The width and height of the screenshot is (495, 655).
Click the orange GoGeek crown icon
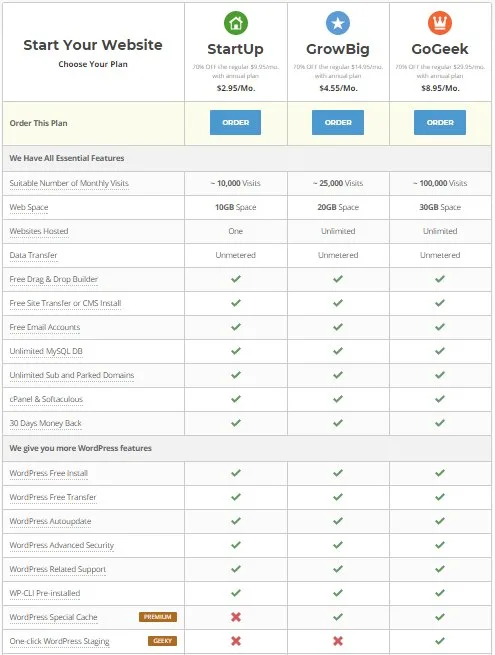[x=440, y=23]
